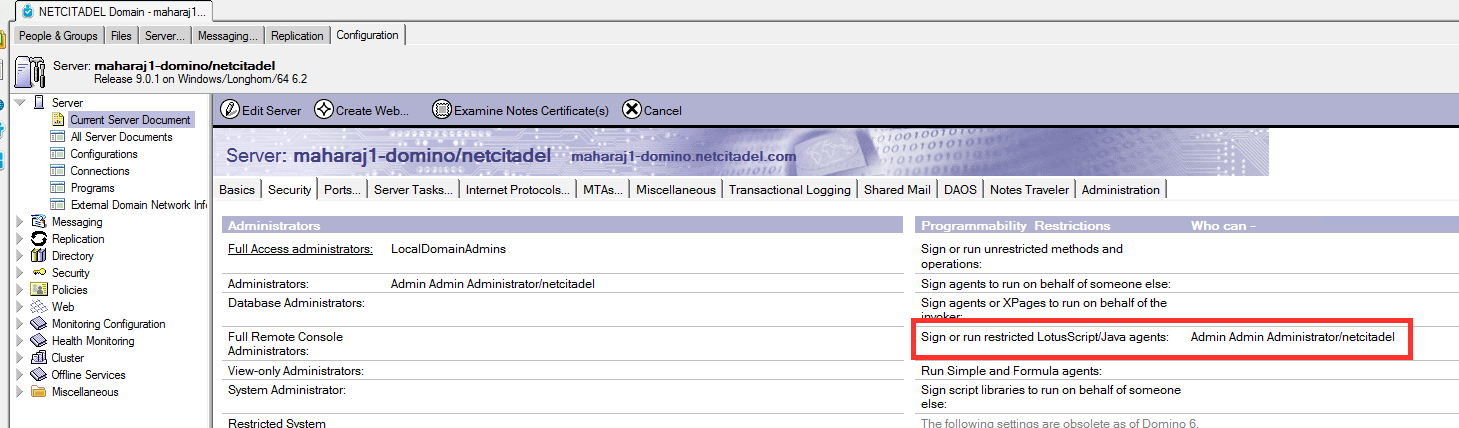Select All Server Documents in tree

(x=121, y=137)
